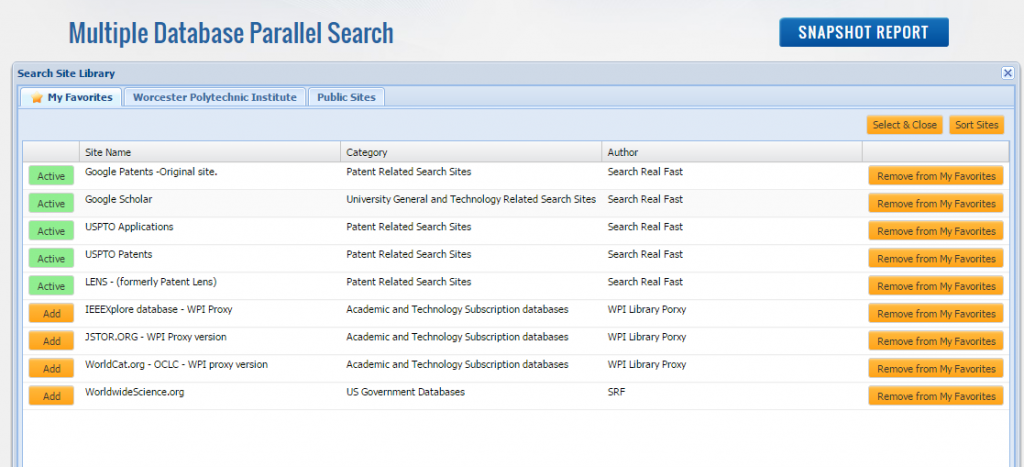Click the Sort Sites button
Screen dimensions: 1024x467
[x=976, y=125]
